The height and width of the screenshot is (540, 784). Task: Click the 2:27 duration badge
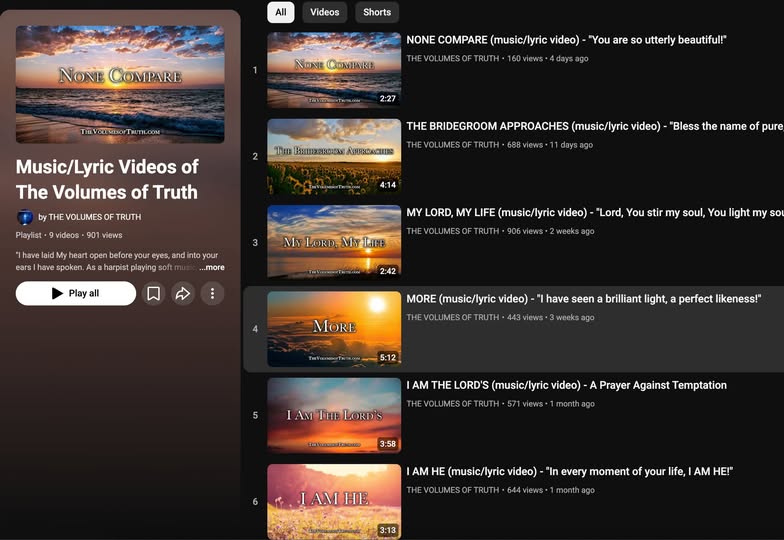click(x=388, y=98)
